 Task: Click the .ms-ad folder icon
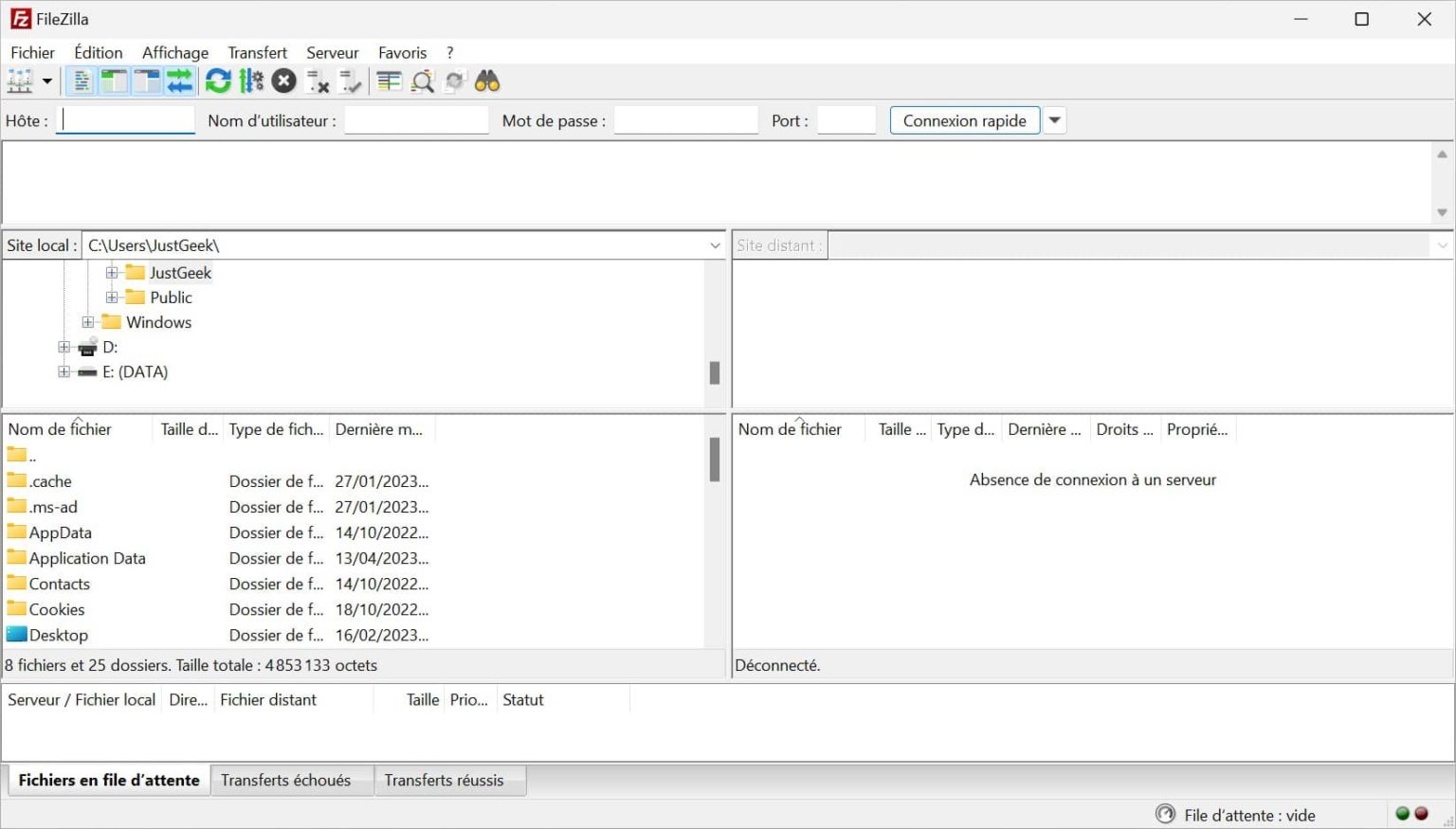[x=16, y=505]
